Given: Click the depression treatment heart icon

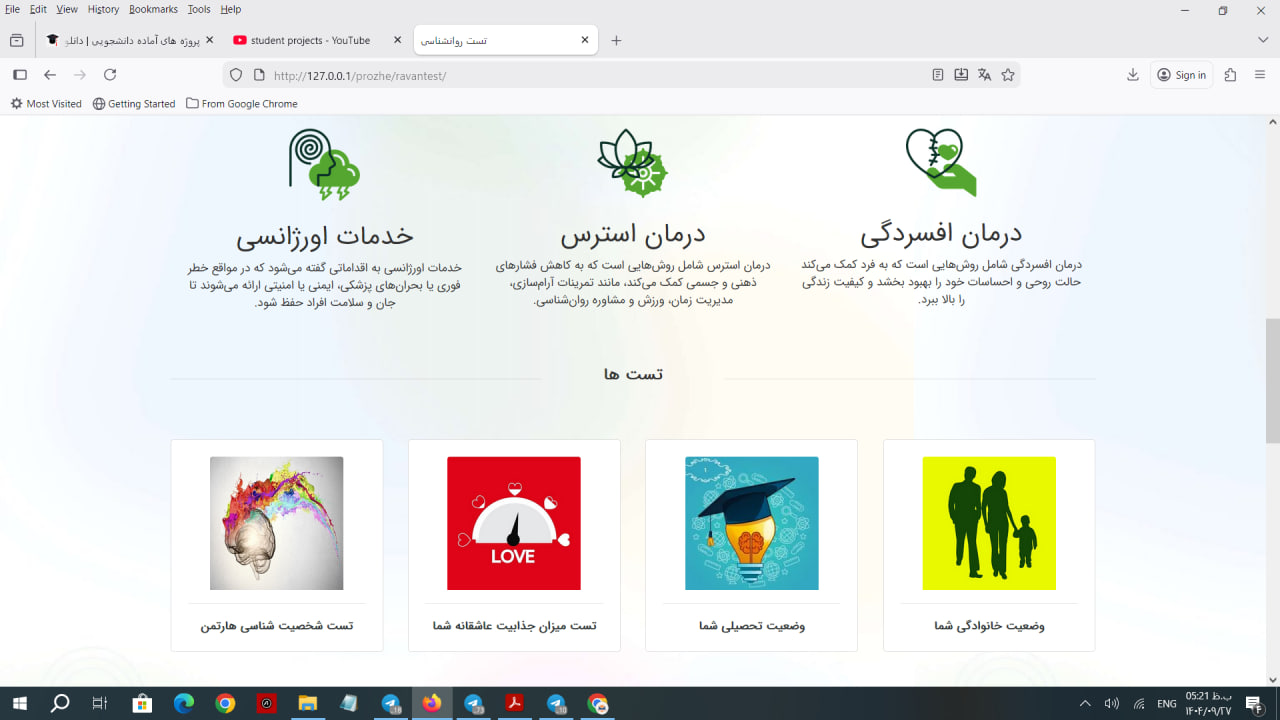Looking at the screenshot, I should point(940,162).
